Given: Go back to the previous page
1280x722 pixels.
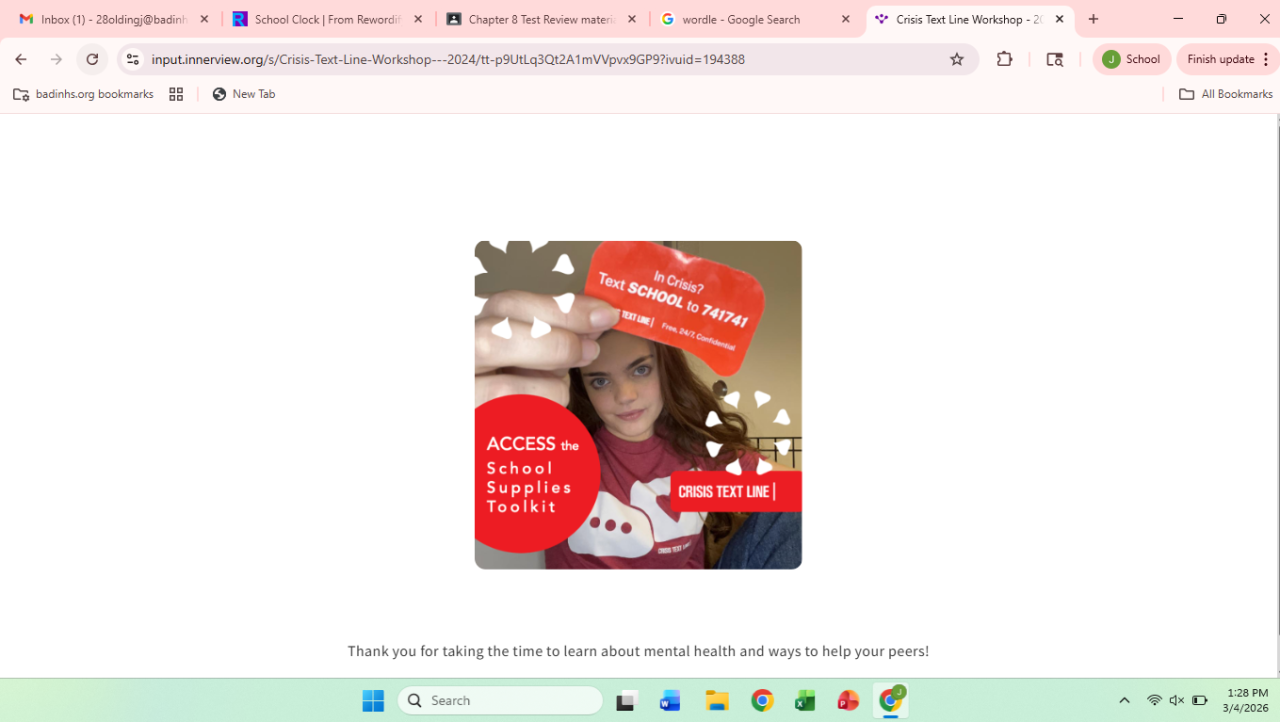Looking at the screenshot, I should (x=21, y=59).
